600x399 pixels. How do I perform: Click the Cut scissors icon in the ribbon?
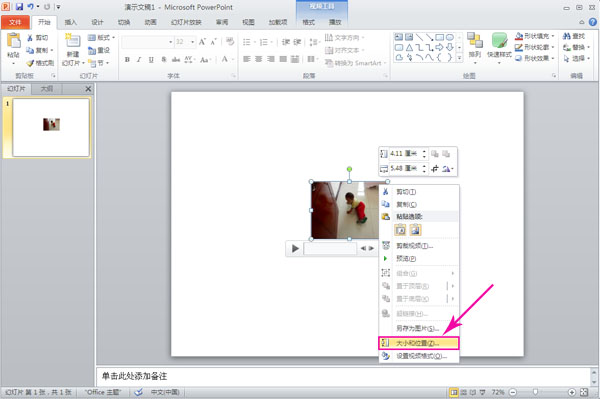coord(30,37)
